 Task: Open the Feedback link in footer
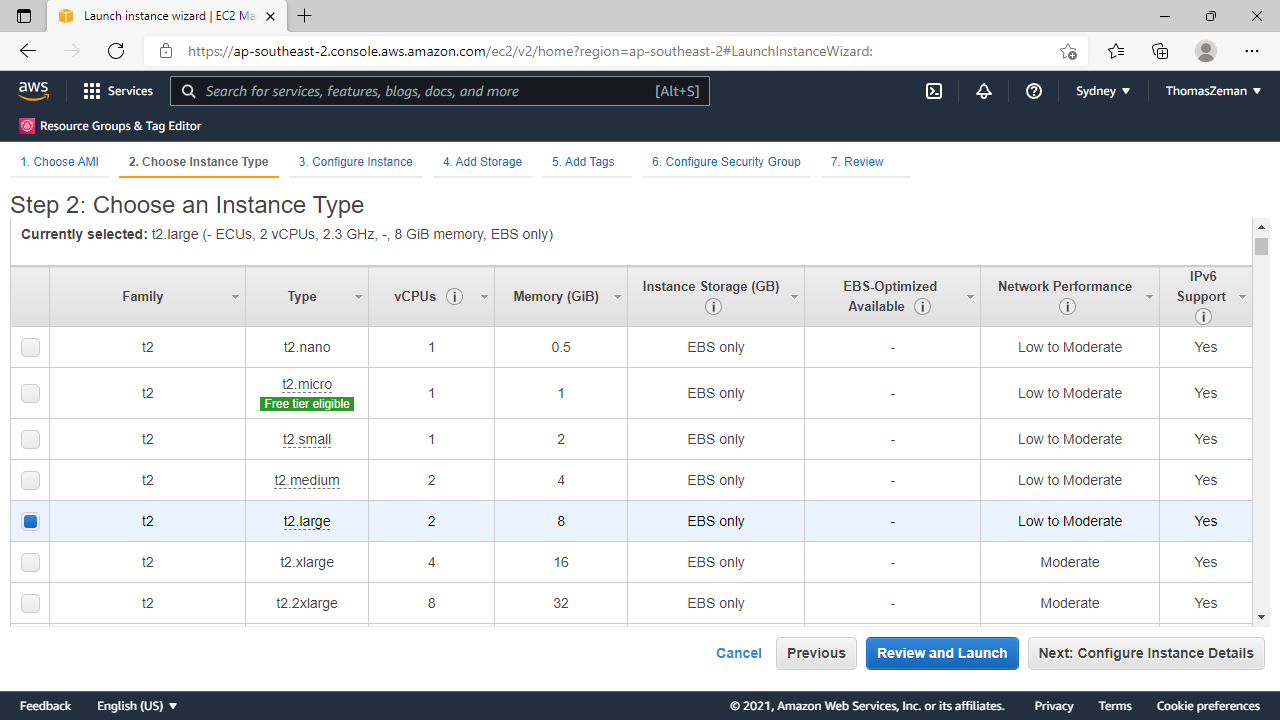46,706
